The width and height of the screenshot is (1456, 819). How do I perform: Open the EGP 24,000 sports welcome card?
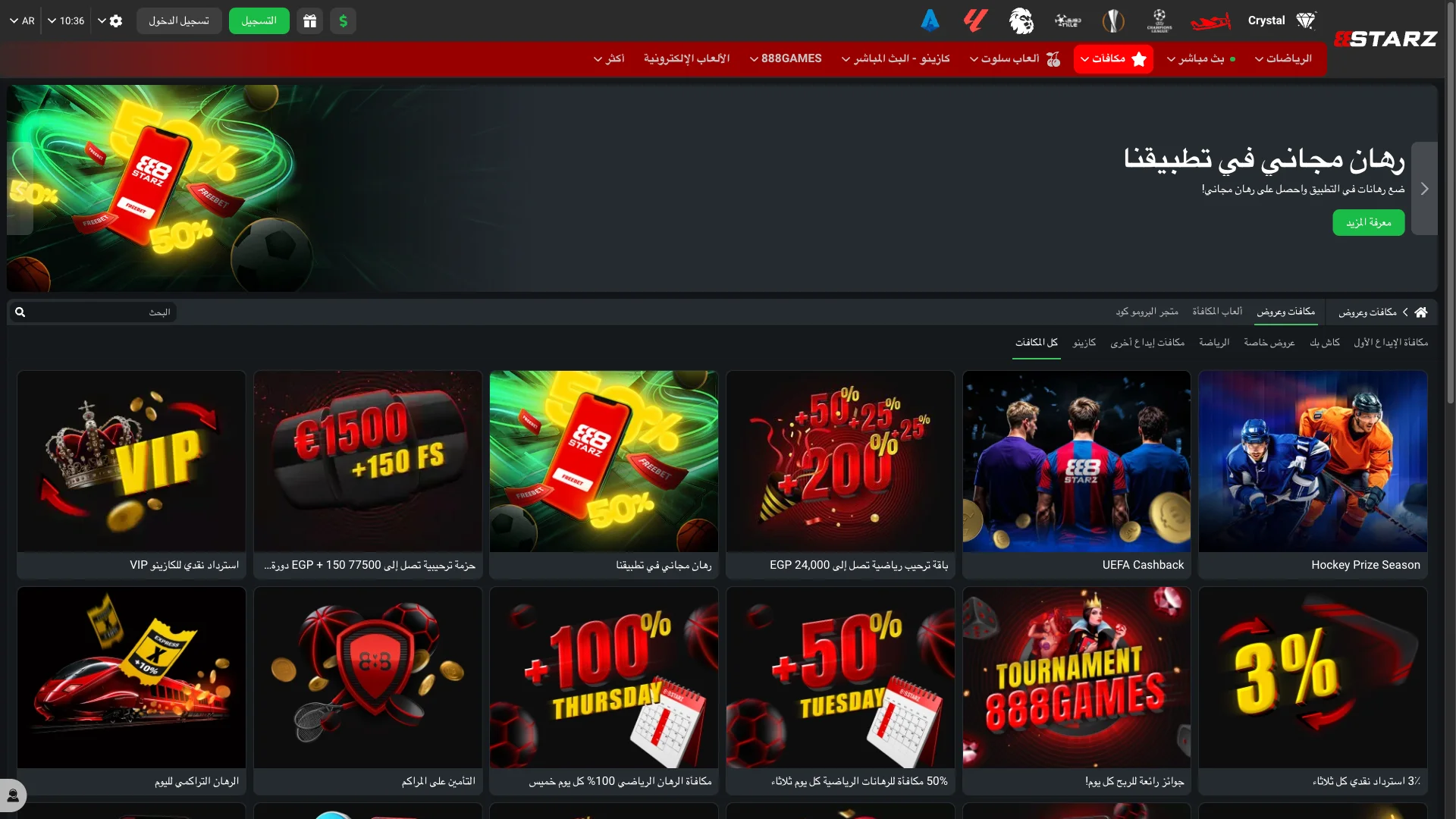tap(840, 475)
